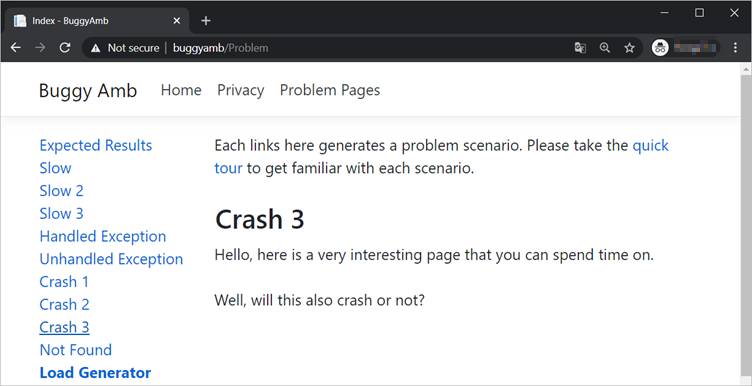
Task: Select the Index - BuggyAmb tab
Action: point(96,21)
